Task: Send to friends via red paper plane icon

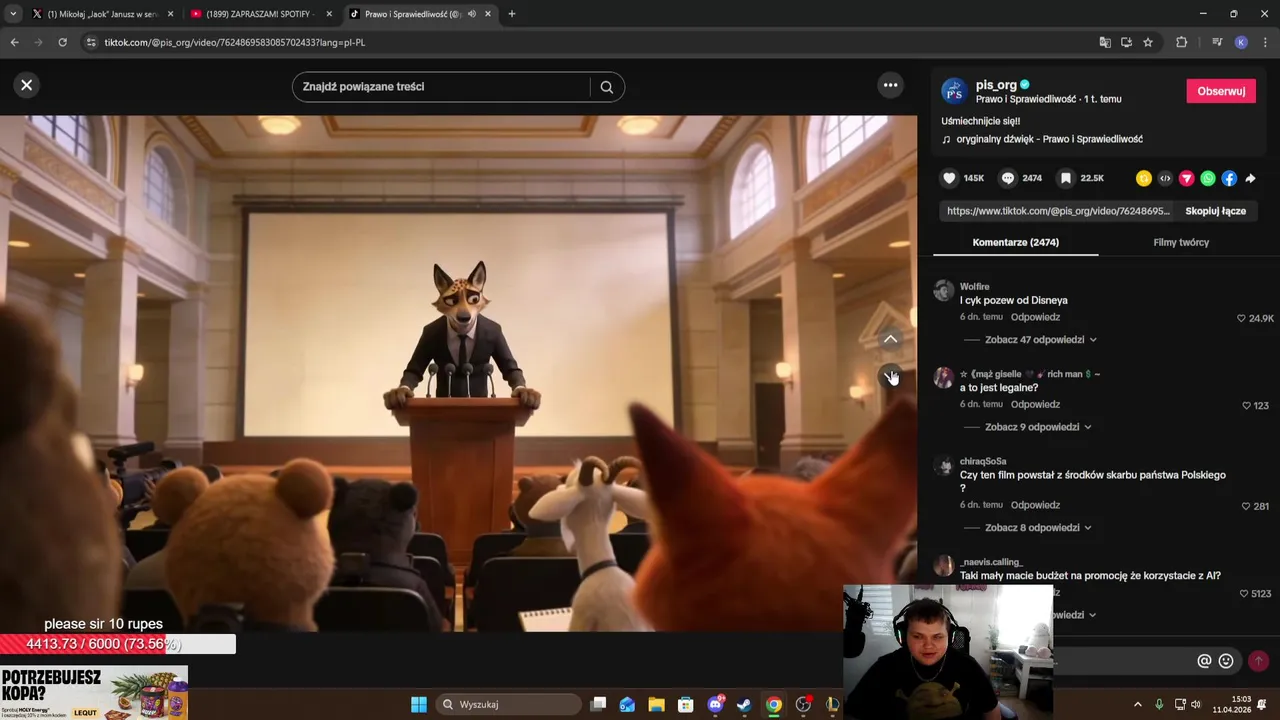Action: click(x=1187, y=178)
